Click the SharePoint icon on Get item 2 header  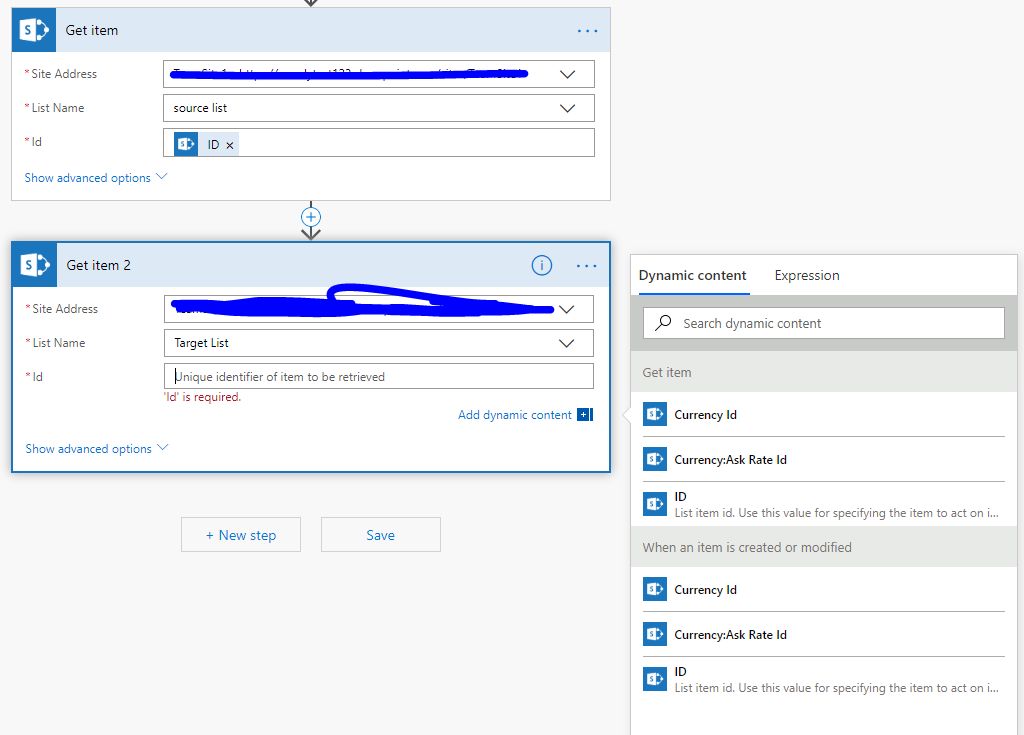click(35, 265)
